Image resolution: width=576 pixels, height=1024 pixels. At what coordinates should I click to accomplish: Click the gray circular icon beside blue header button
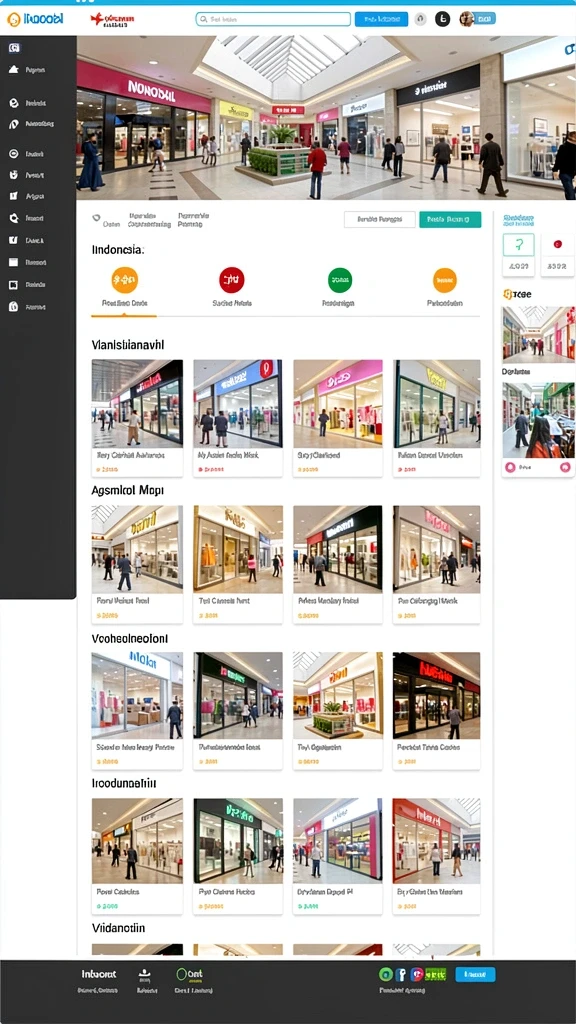pyautogui.click(x=421, y=19)
